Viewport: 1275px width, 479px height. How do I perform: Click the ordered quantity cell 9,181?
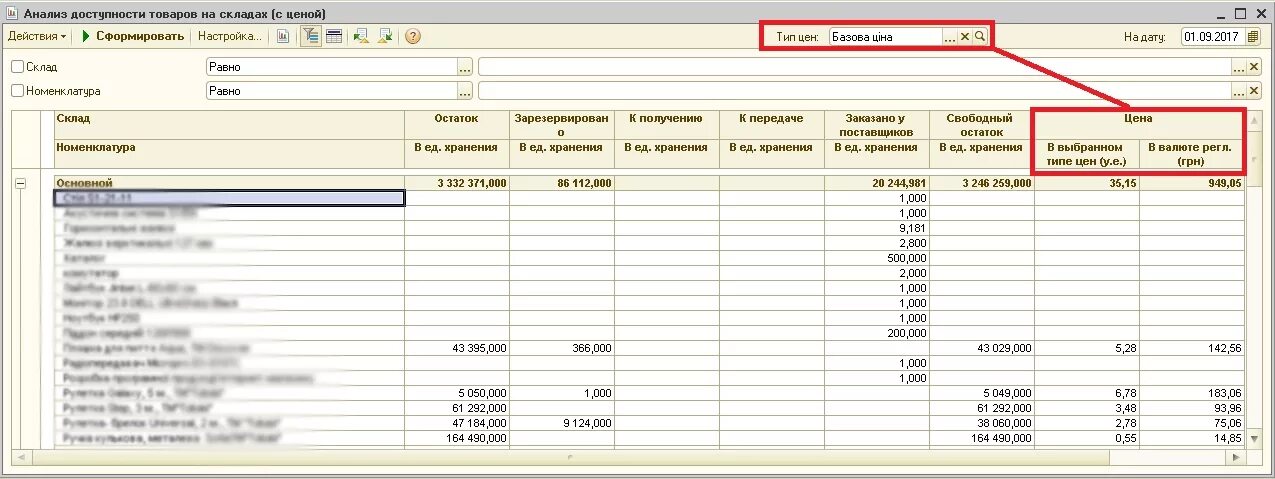(x=876, y=228)
